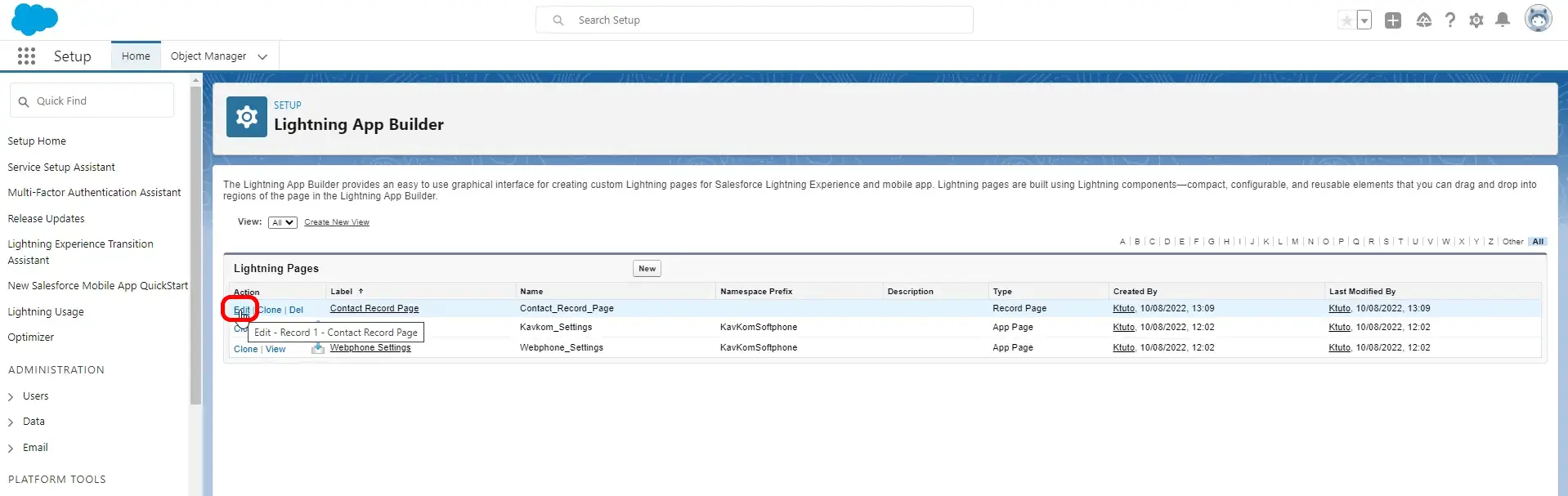
Task: Open the Object Manager tab dropdown chevron
Action: click(x=262, y=56)
